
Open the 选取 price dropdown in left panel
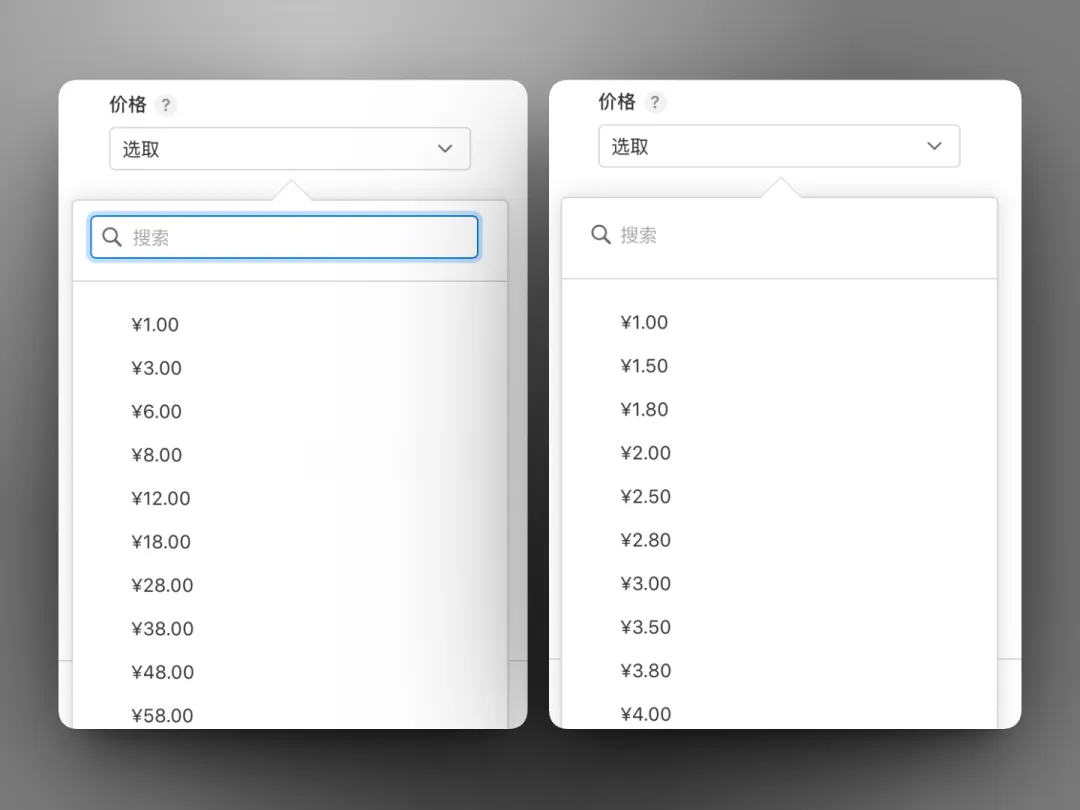tap(290, 149)
